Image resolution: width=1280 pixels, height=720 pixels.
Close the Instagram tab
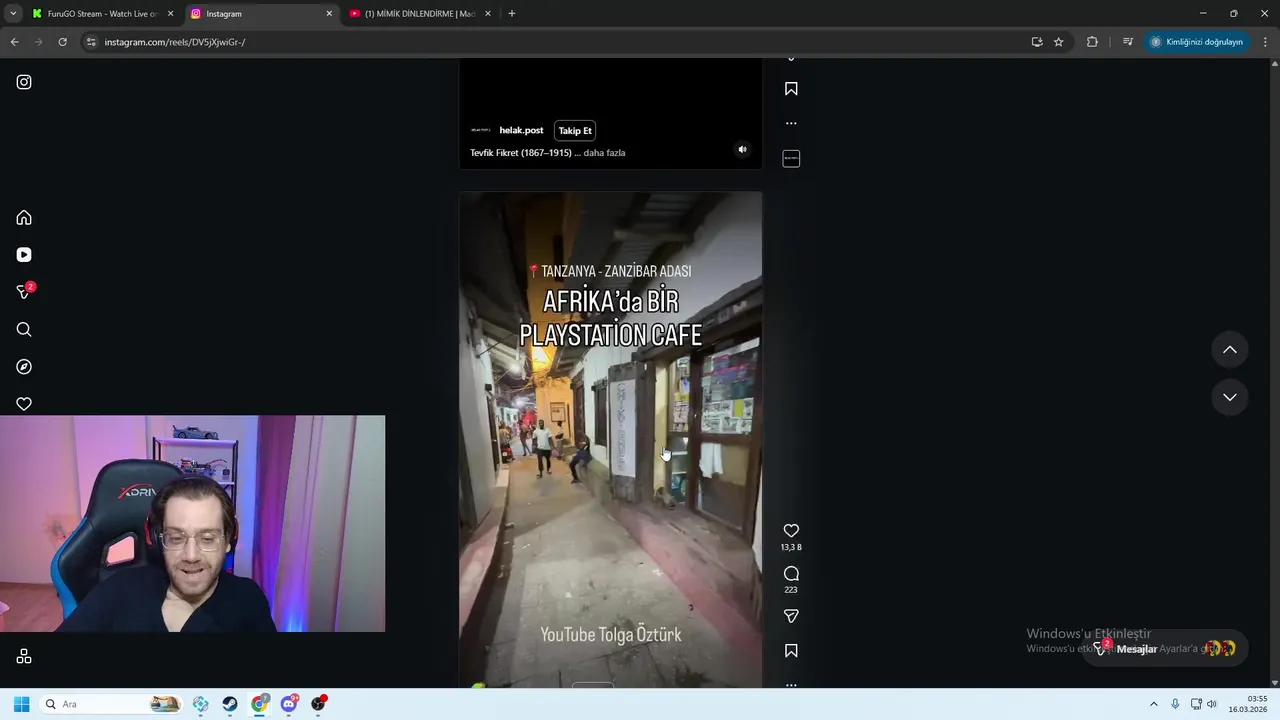click(329, 14)
